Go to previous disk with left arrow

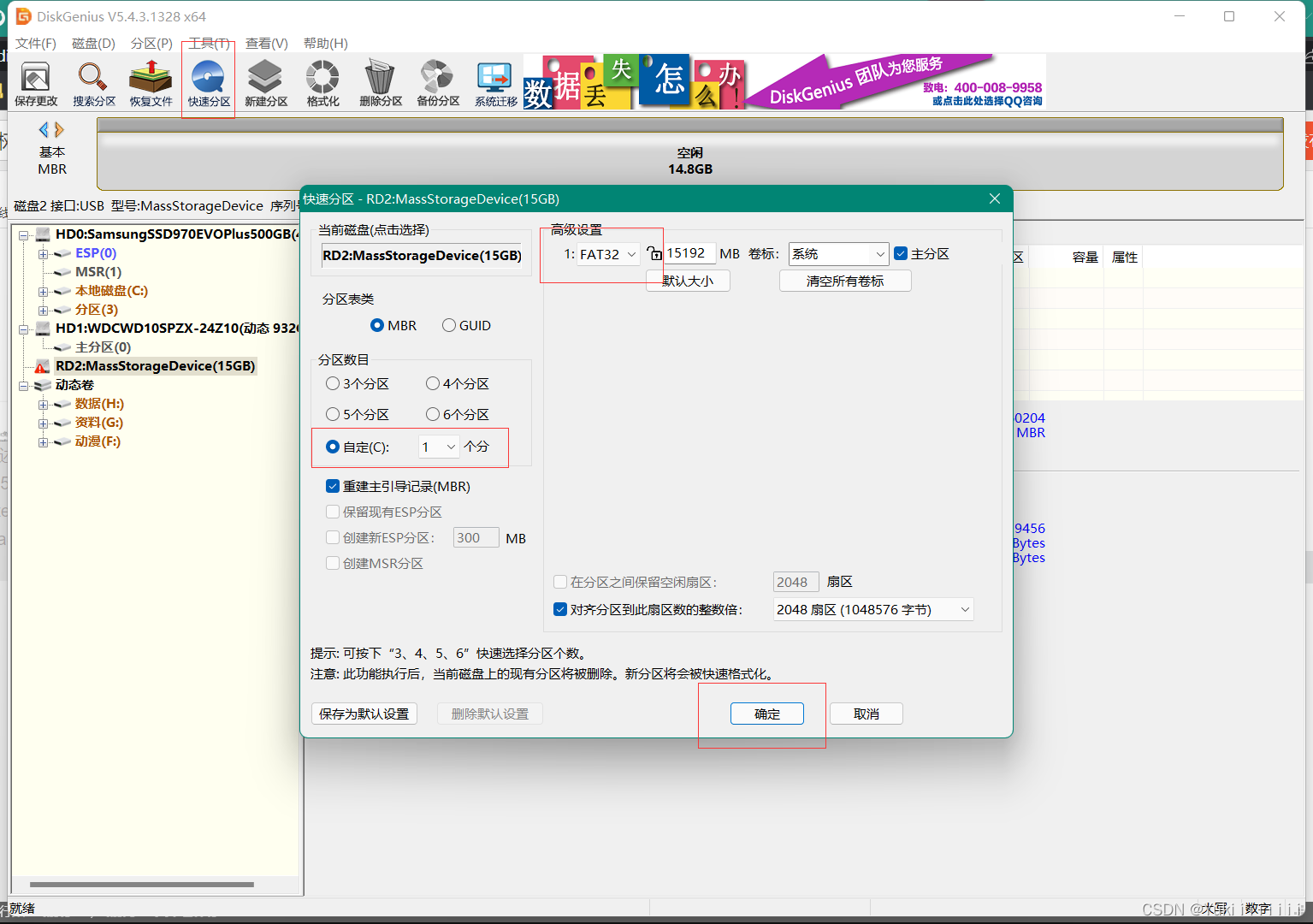44,130
